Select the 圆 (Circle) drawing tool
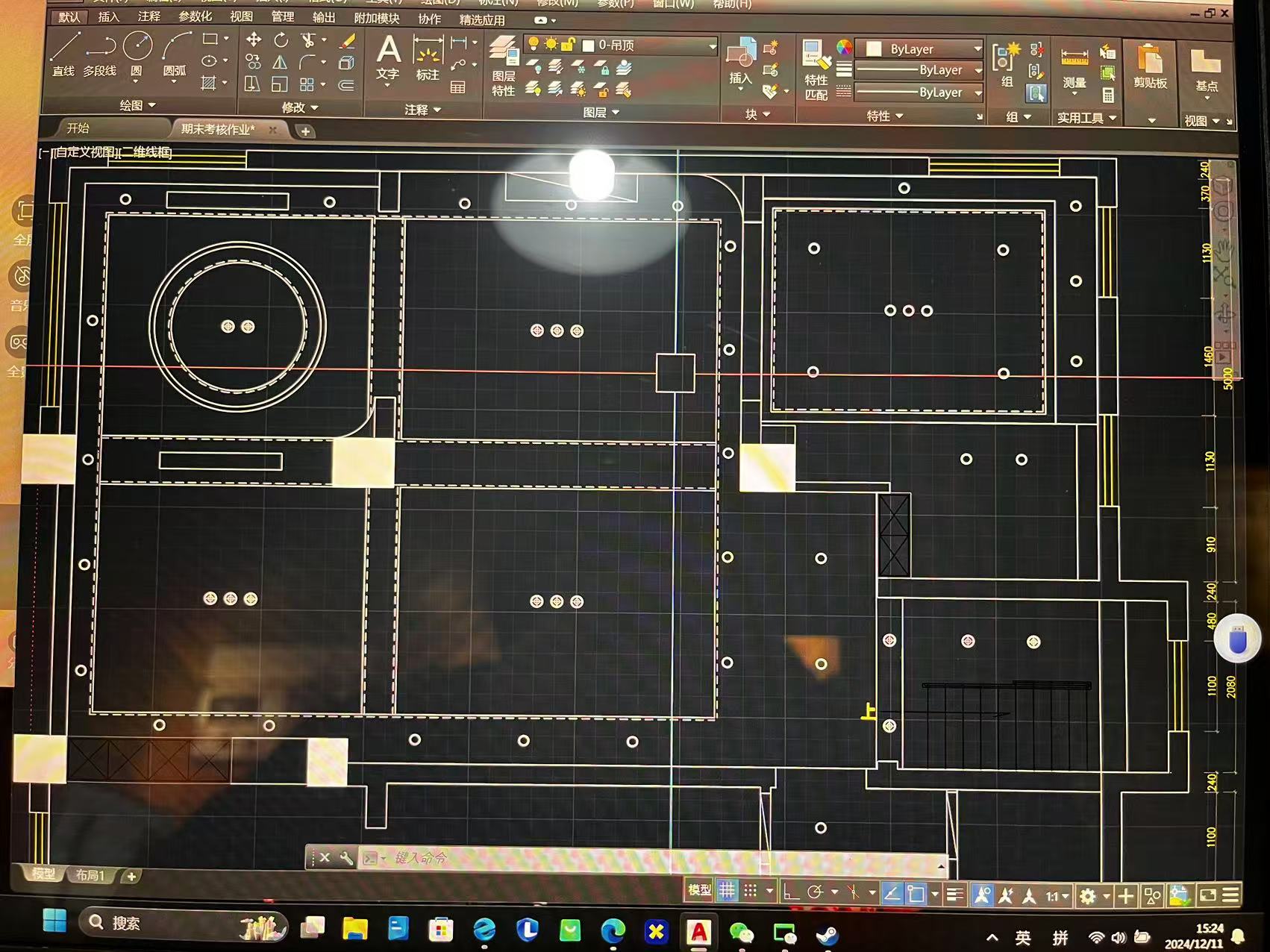 [137, 52]
